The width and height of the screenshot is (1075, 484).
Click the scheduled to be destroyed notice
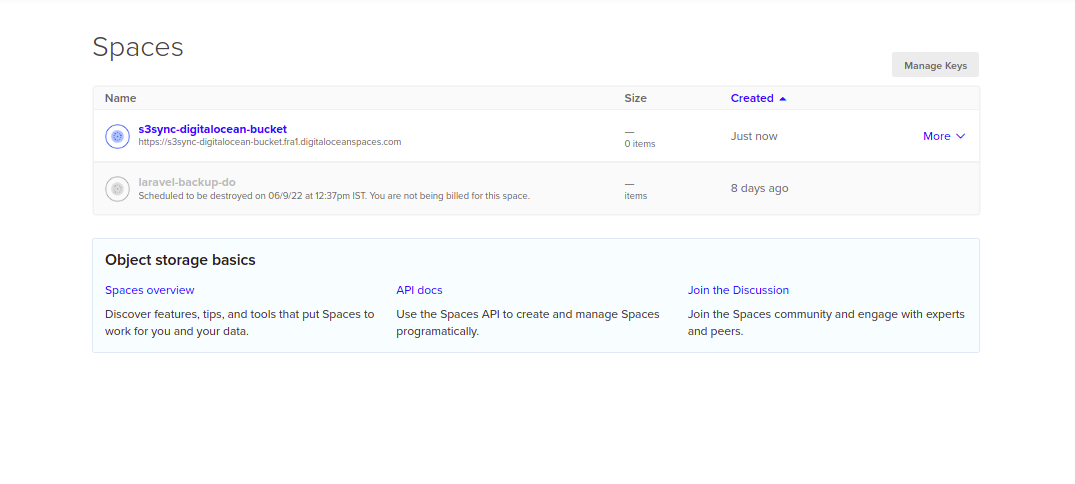pos(334,195)
